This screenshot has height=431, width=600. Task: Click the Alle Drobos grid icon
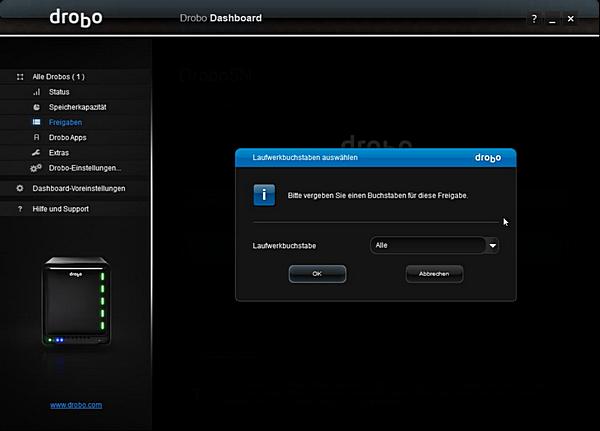point(20,77)
